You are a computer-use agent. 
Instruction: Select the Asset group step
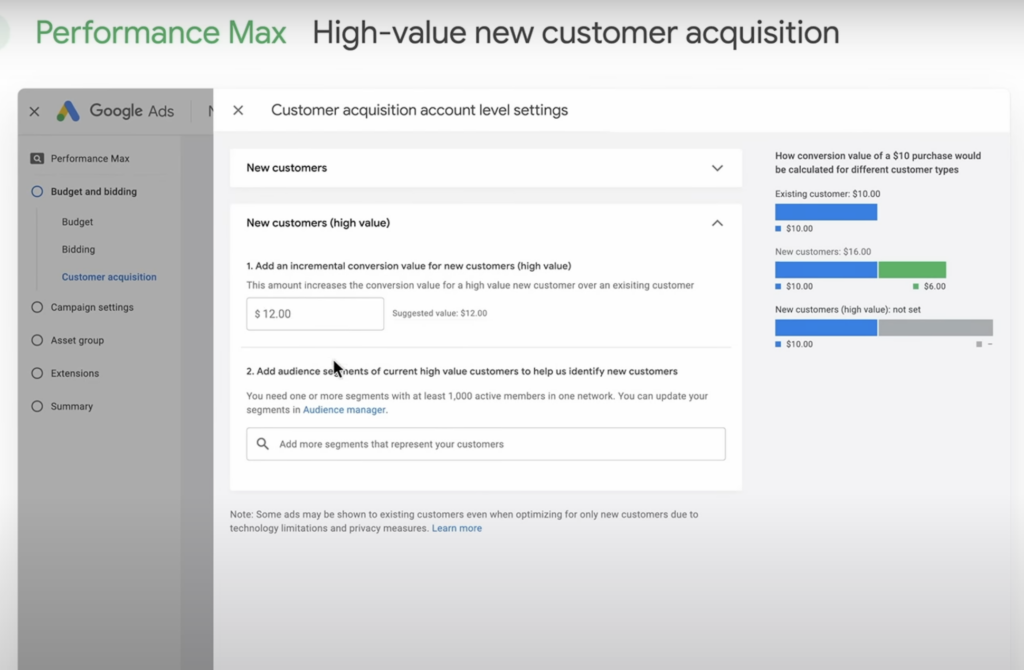(68, 340)
